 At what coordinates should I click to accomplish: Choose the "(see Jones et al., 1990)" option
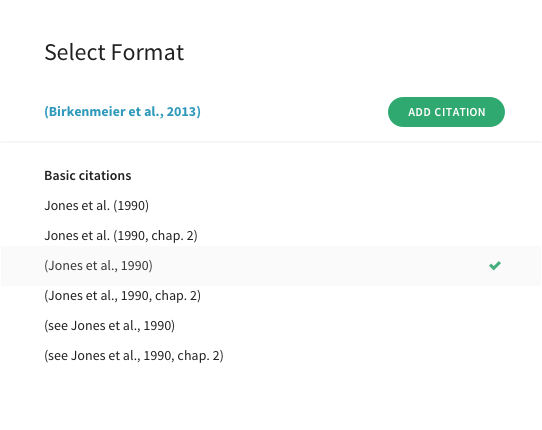pyautogui.click(x=271, y=326)
